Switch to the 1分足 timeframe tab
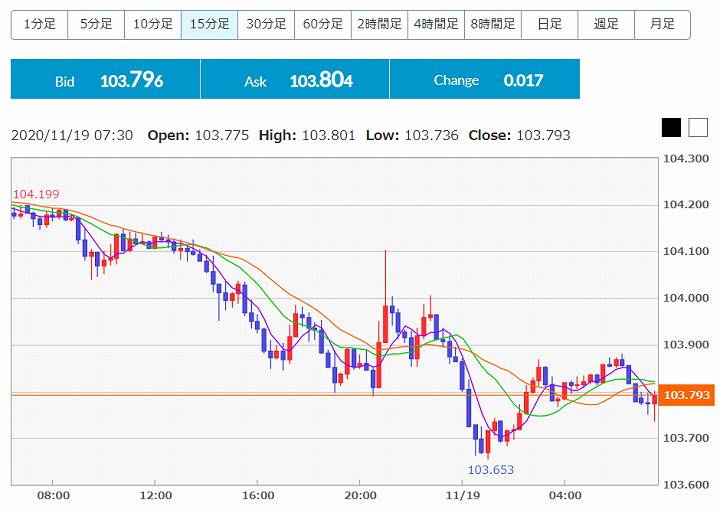Image resolution: width=720 pixels, height=513 pixels. (39, 24)
